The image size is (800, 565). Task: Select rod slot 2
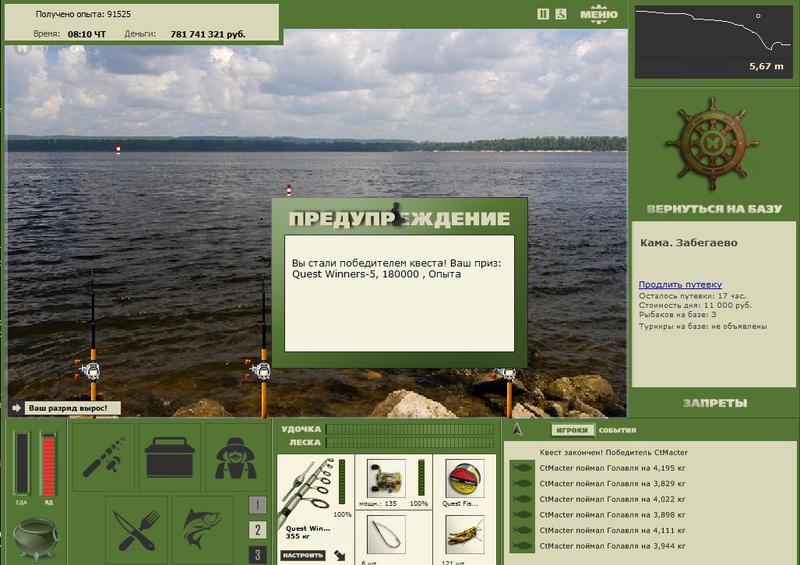257,530
